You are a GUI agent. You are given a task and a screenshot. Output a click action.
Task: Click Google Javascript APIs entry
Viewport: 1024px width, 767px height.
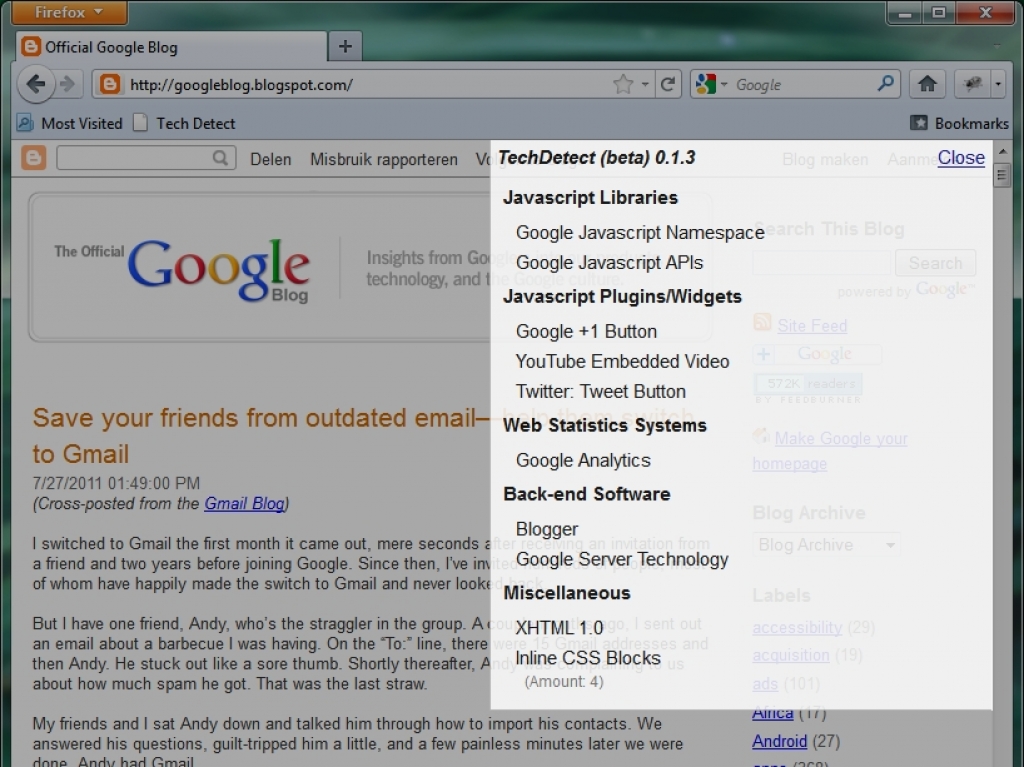[609, 263]
